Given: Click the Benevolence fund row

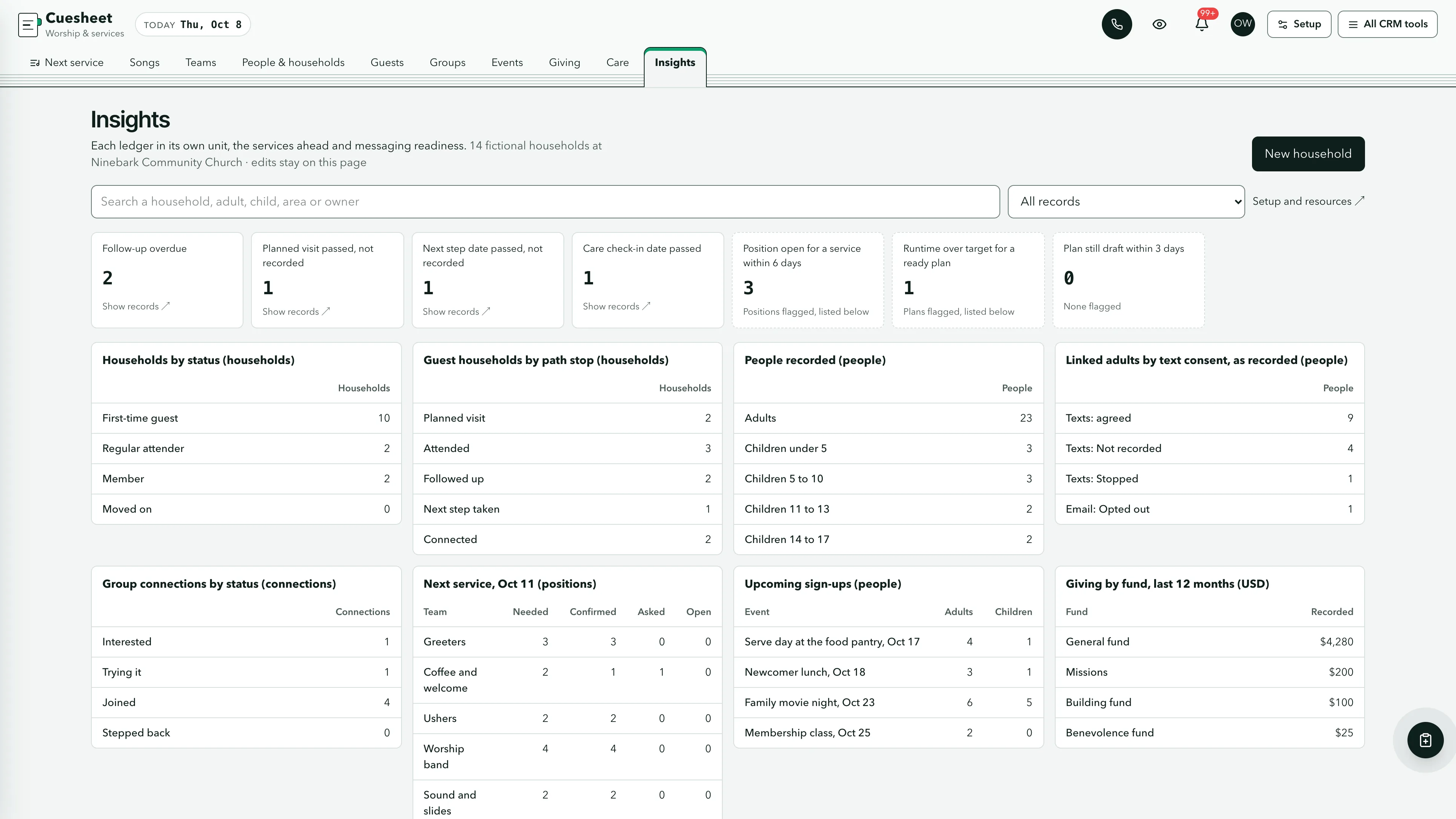Looking at the screenshot, I should click(1209, 733).
